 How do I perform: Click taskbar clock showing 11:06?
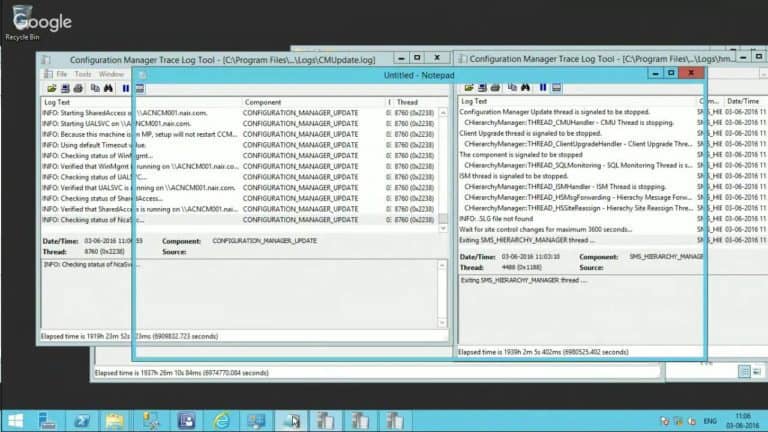pos(743,421)
